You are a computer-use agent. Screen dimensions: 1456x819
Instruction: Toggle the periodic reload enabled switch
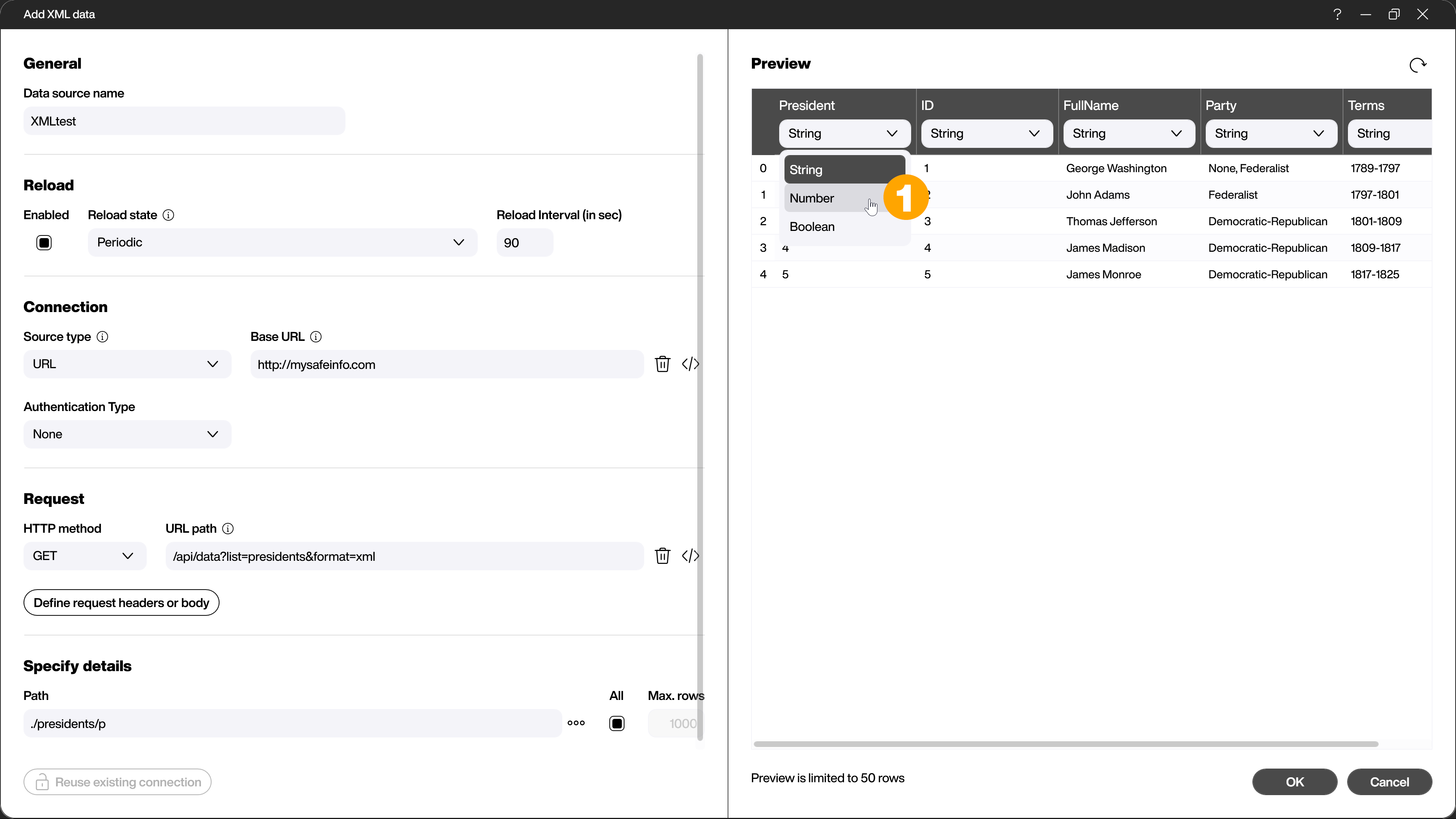[44, 242]
